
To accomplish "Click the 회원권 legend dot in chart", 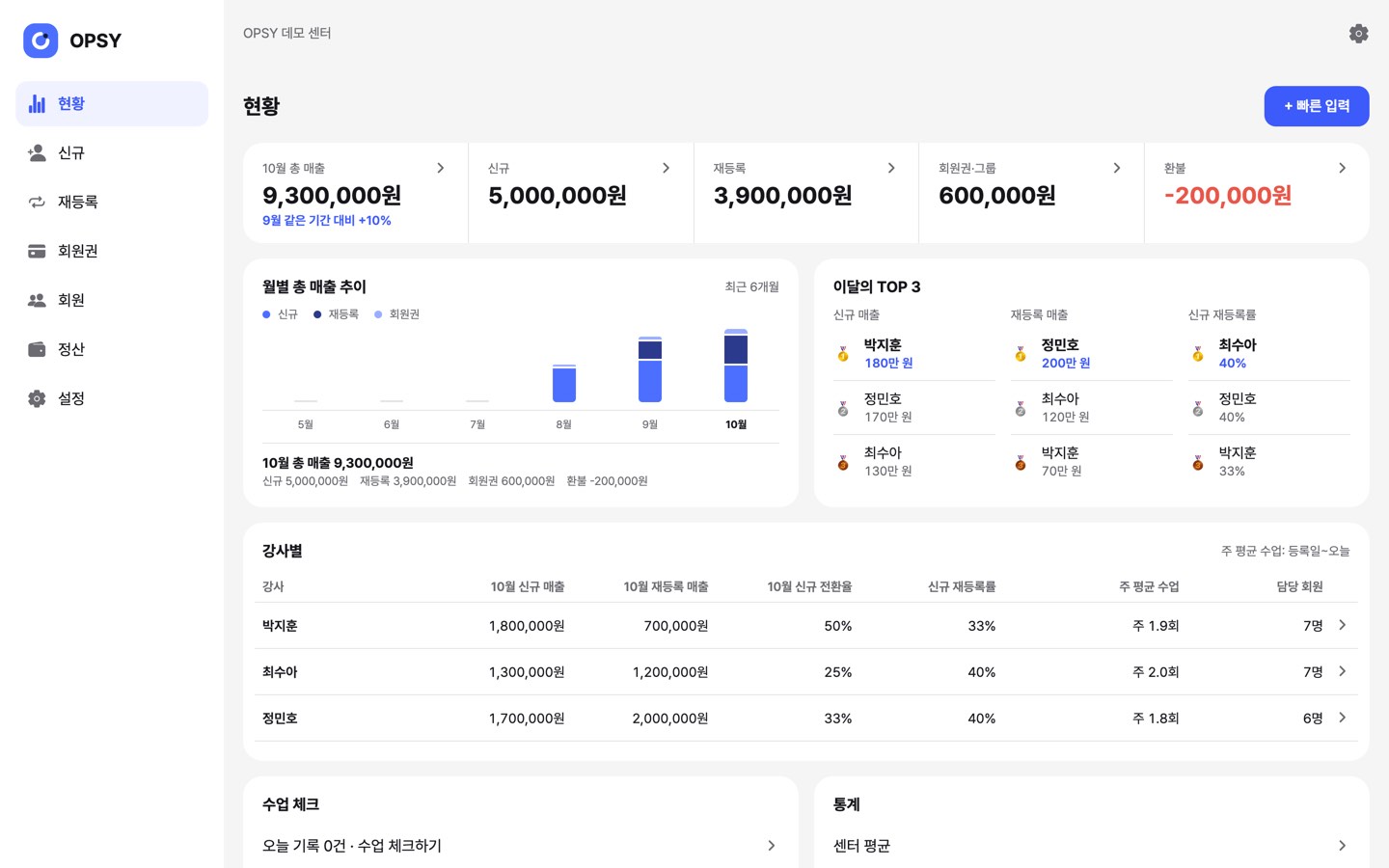I will point(378,314).
